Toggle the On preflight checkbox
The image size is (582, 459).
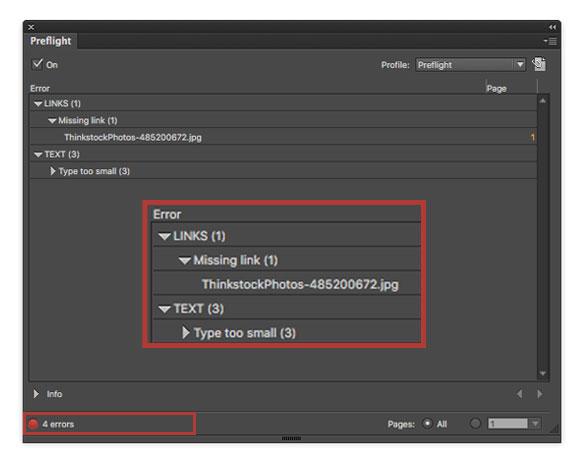(x=37, y=64)
